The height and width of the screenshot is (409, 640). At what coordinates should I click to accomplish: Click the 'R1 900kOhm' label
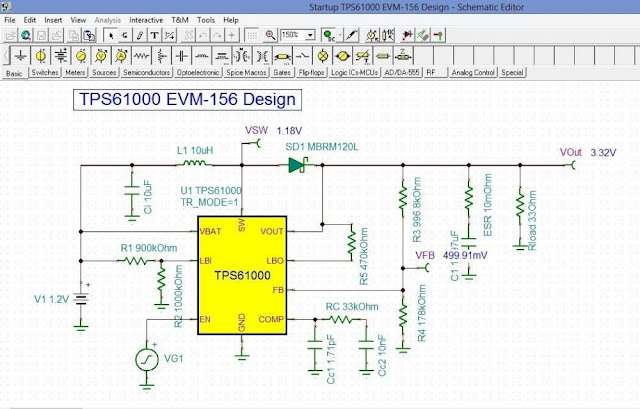(149, 248)
